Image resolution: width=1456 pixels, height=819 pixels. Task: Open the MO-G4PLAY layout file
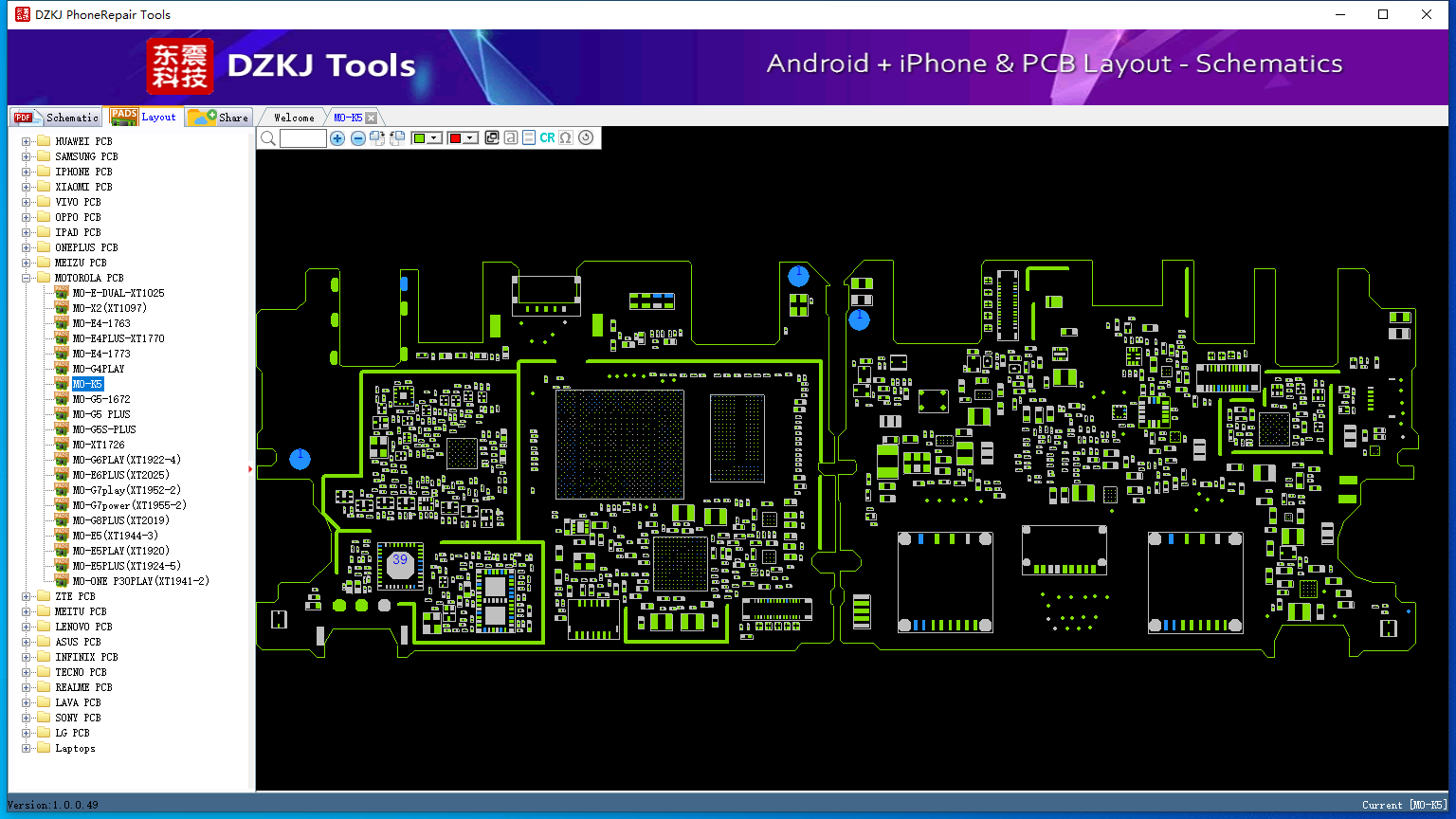(99, 369)
